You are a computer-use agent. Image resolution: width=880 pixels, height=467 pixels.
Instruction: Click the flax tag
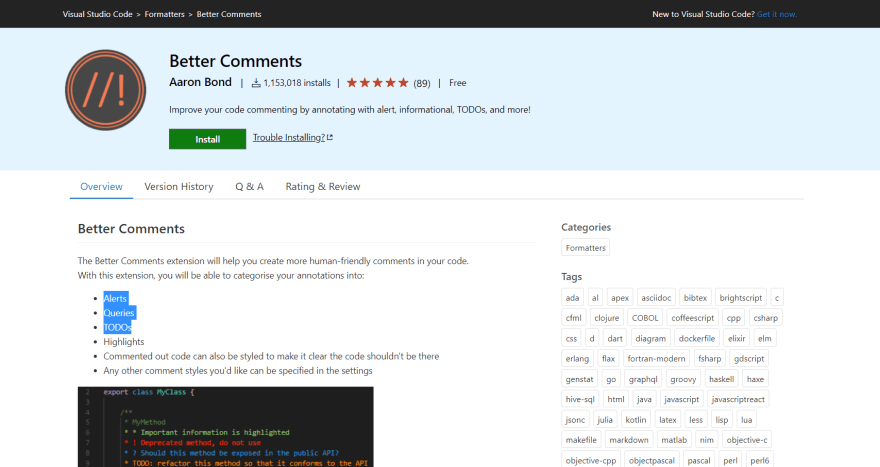[x=608, y=359]
